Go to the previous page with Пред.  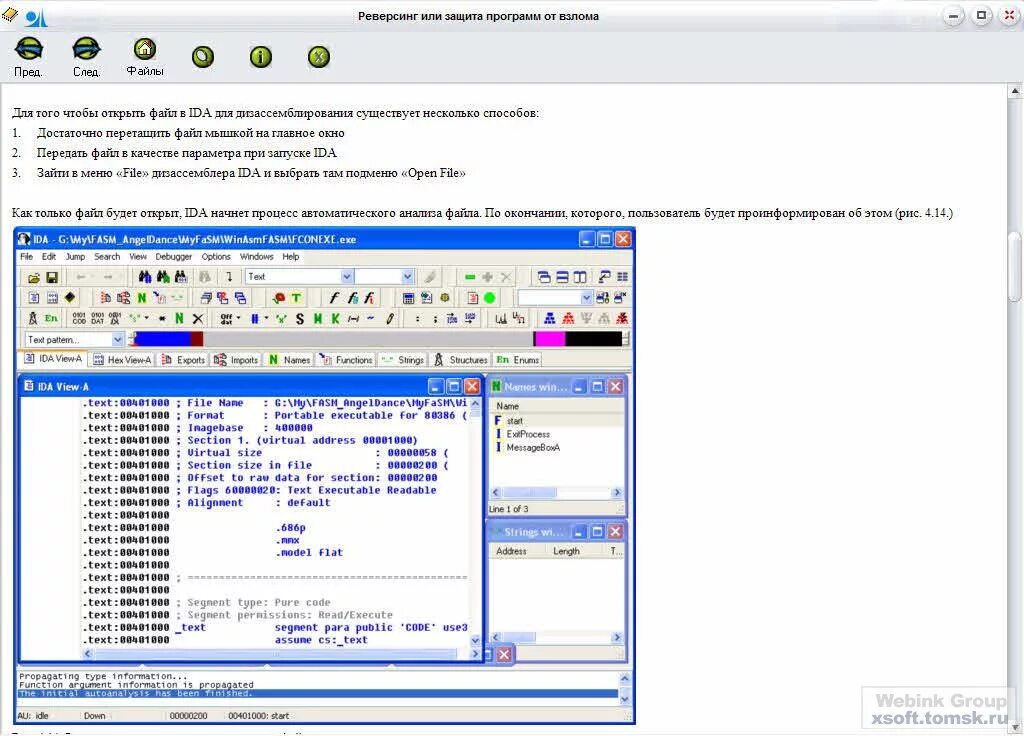pos(28,56)
